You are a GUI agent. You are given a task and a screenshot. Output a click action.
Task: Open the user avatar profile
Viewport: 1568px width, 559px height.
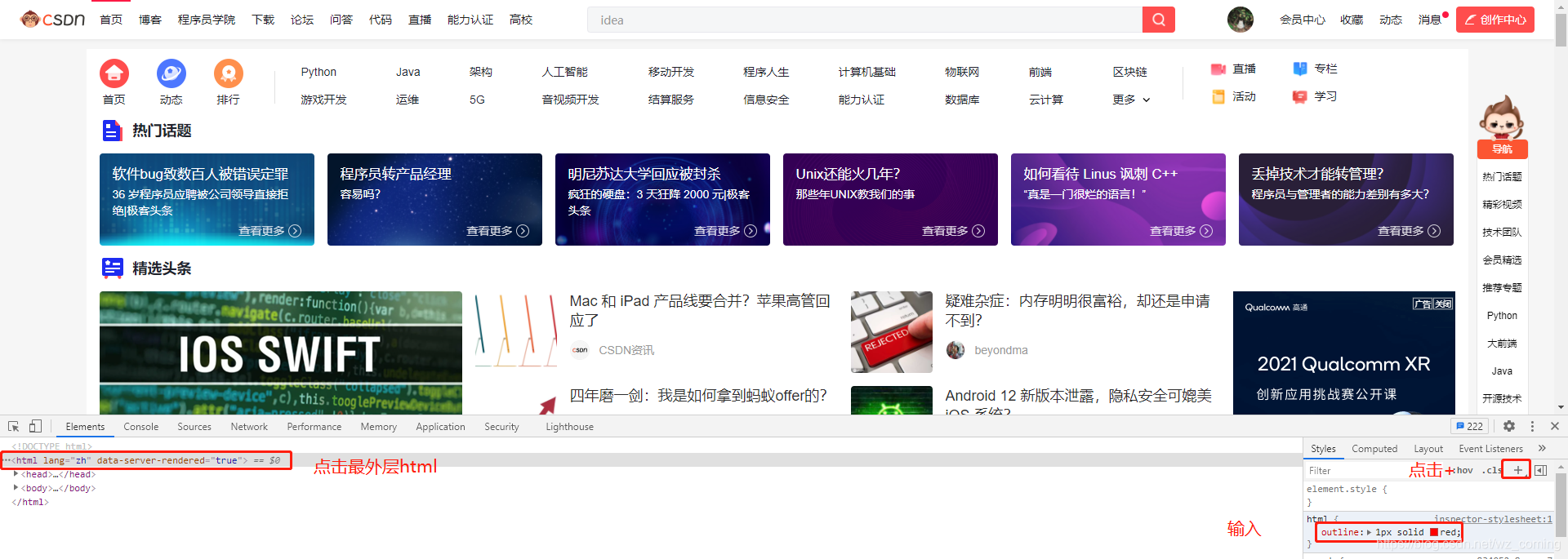pyautogui.click(x=1240, y=20)
